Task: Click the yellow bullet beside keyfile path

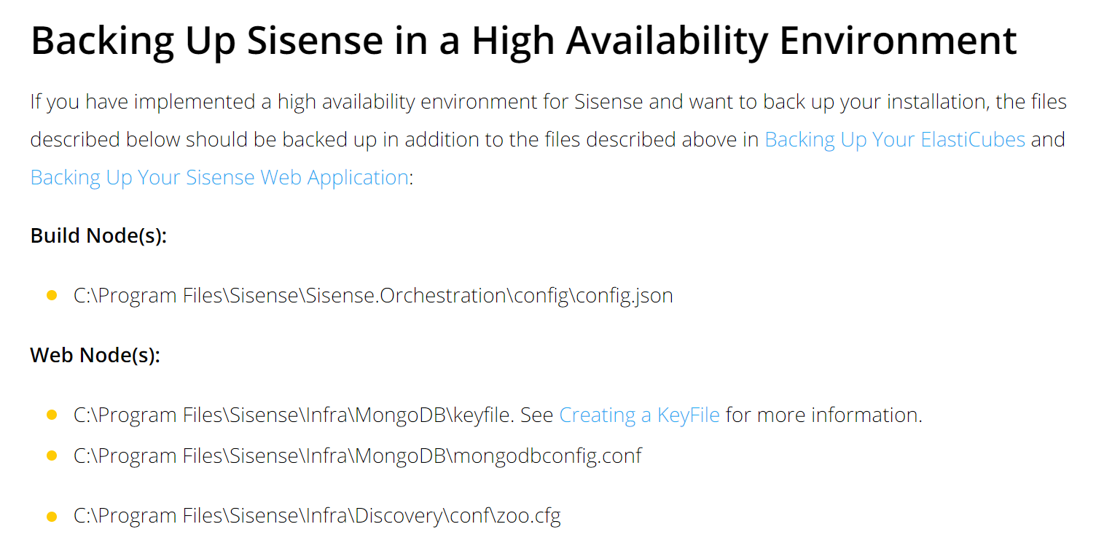Action: pos(51,415)
